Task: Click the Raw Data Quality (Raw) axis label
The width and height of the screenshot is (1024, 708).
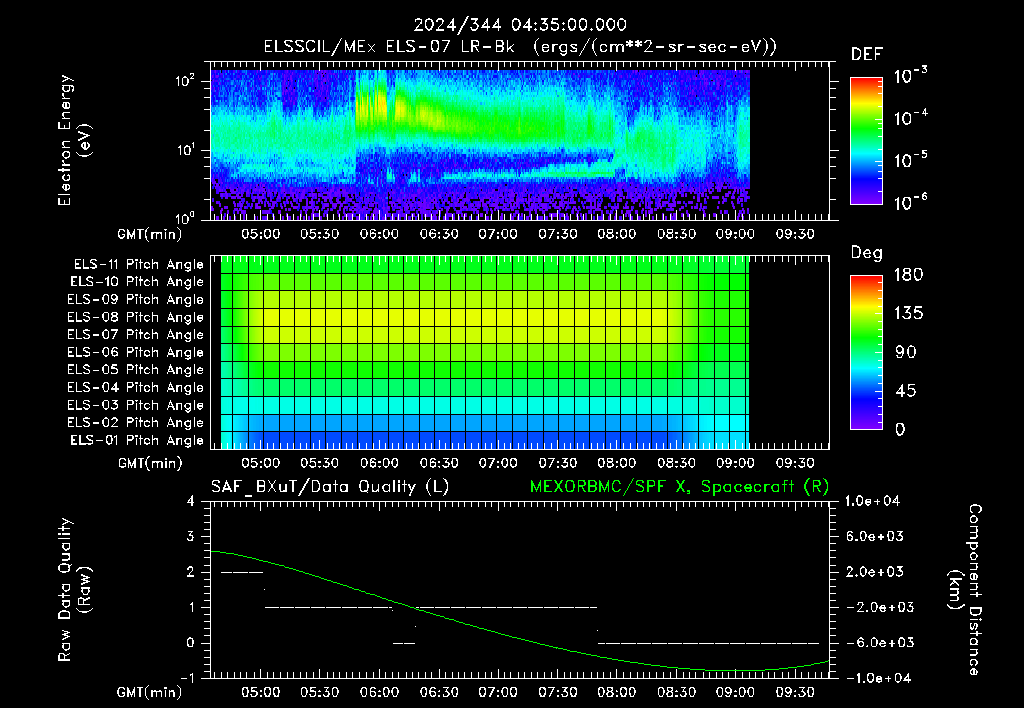Action: pos(74,590)
